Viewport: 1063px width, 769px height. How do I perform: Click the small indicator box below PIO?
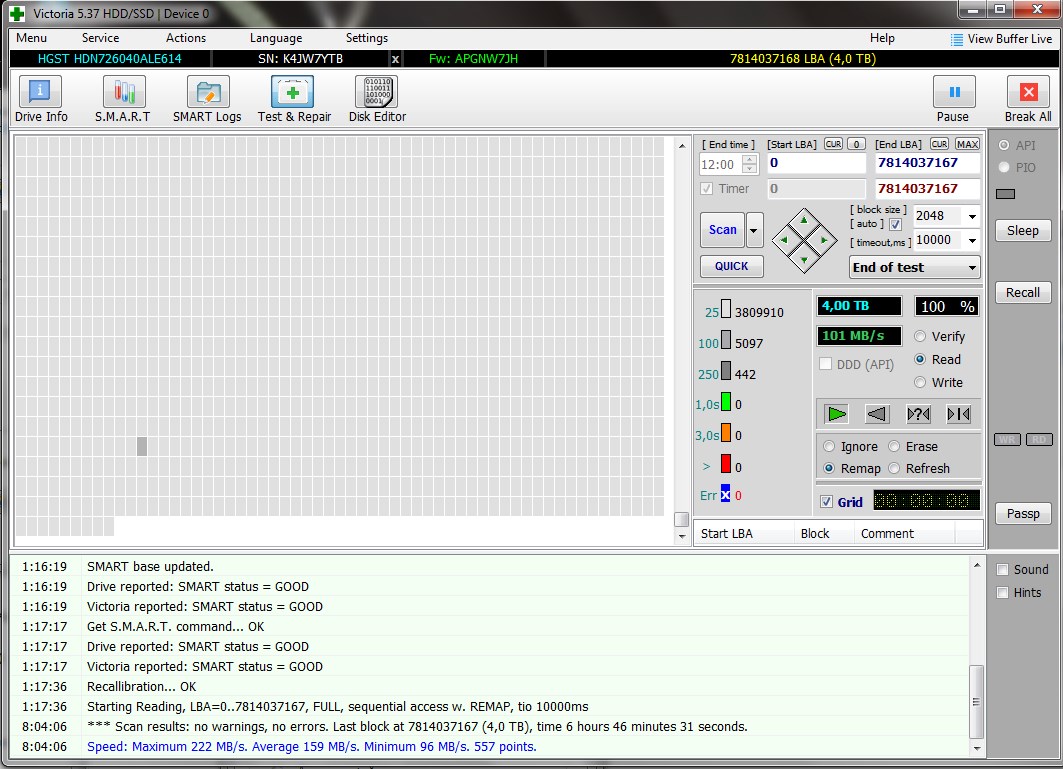tap(1005, 194)
